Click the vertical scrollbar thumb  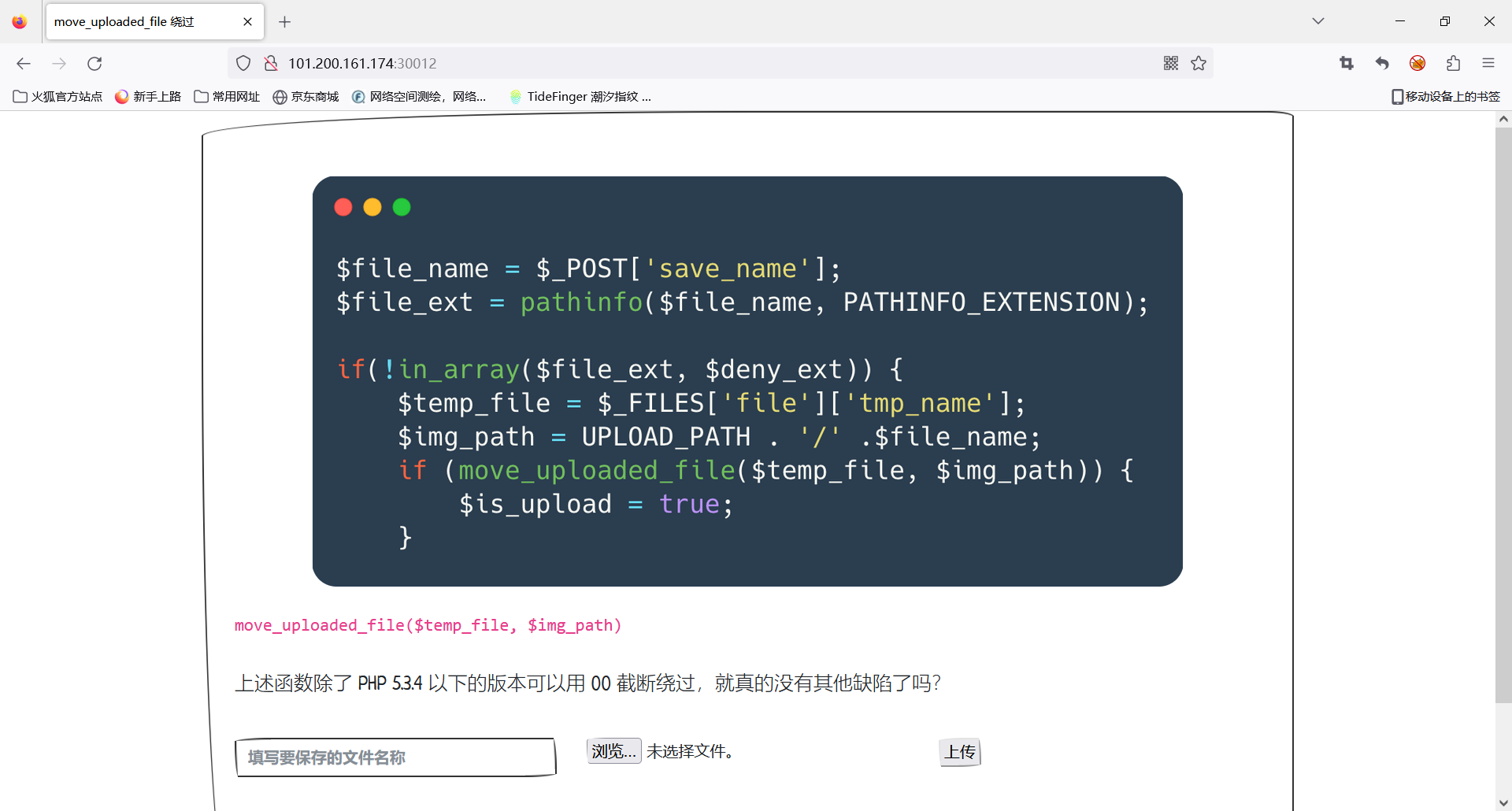pyautogui.click(x=1503, y=415)
